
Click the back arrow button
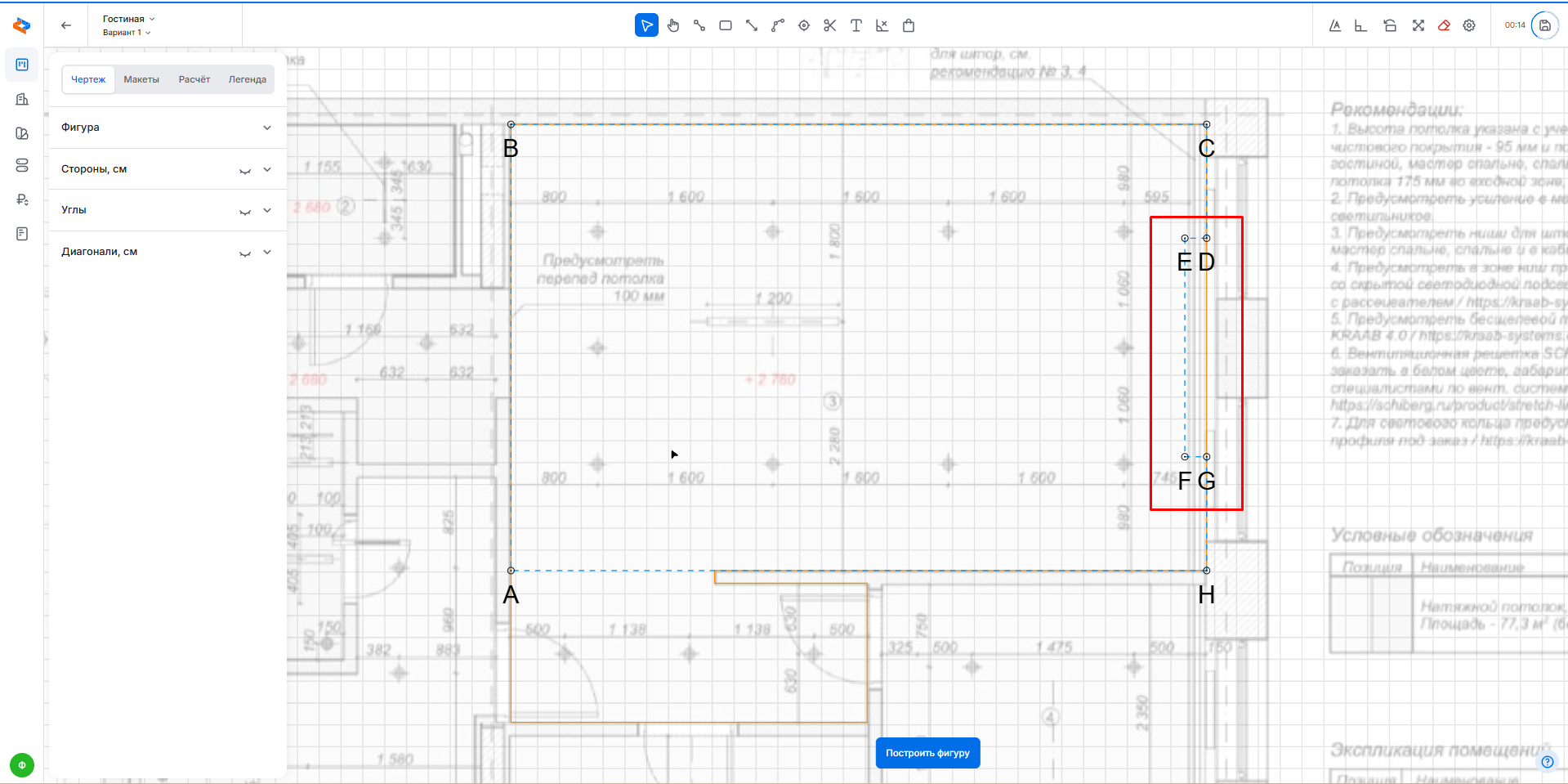(x=66, y=25)
